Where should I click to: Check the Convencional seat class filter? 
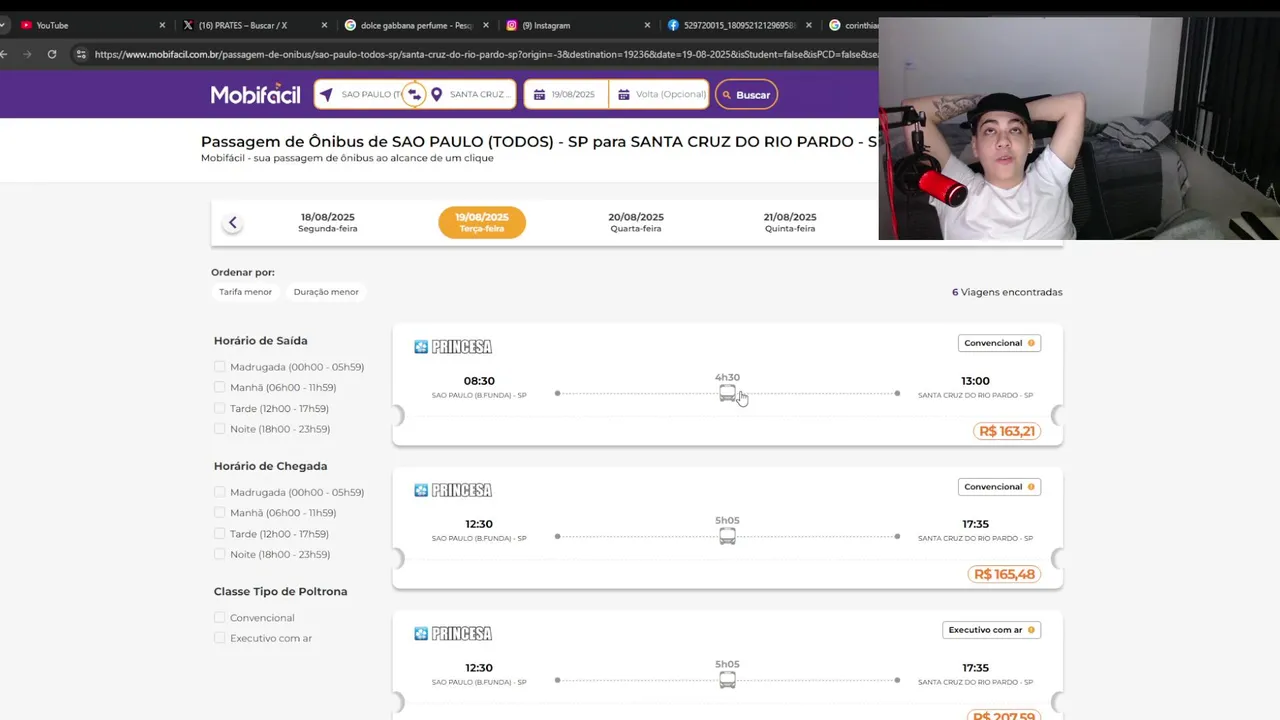(219, 618)
